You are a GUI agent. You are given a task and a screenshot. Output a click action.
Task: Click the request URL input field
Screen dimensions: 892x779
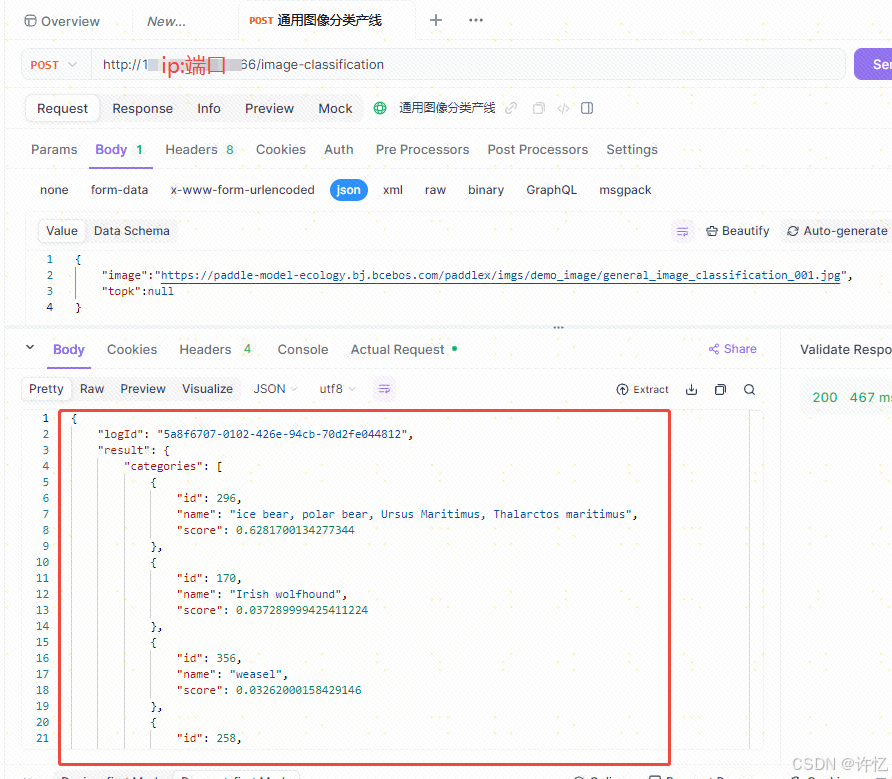point(468,64)
